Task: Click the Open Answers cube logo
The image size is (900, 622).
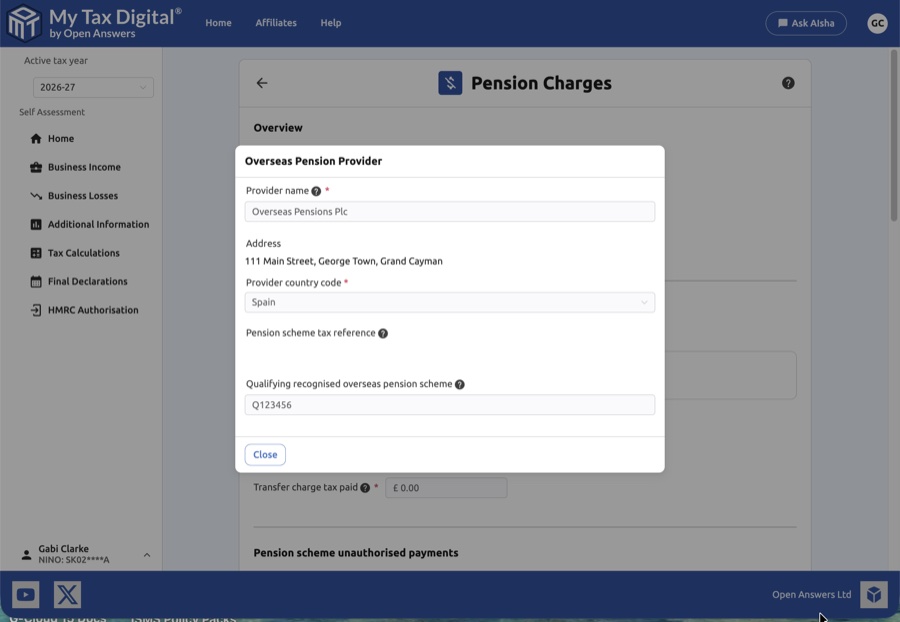Action: tap(873, 595)
